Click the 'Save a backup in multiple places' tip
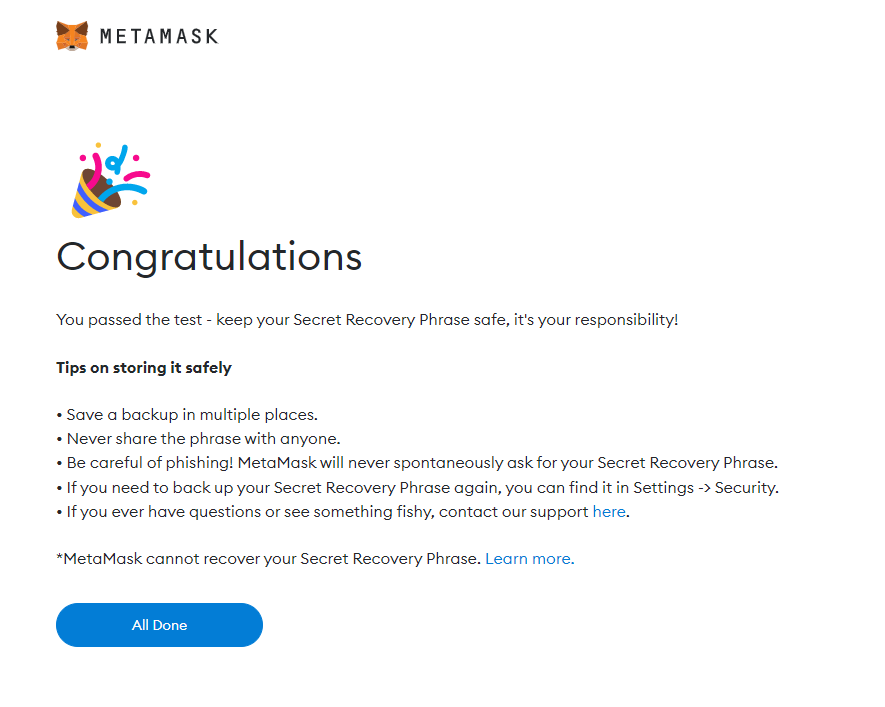This screenshot has height=707, width=885. pyautogui.click(x=187, y=415)
